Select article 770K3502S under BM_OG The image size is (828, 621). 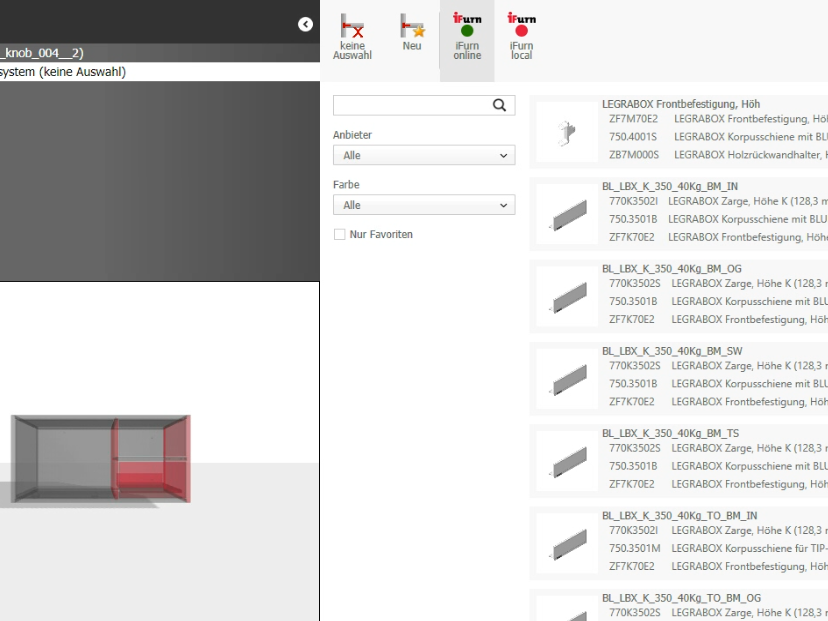pyautogui.click(x=634, y=284)
